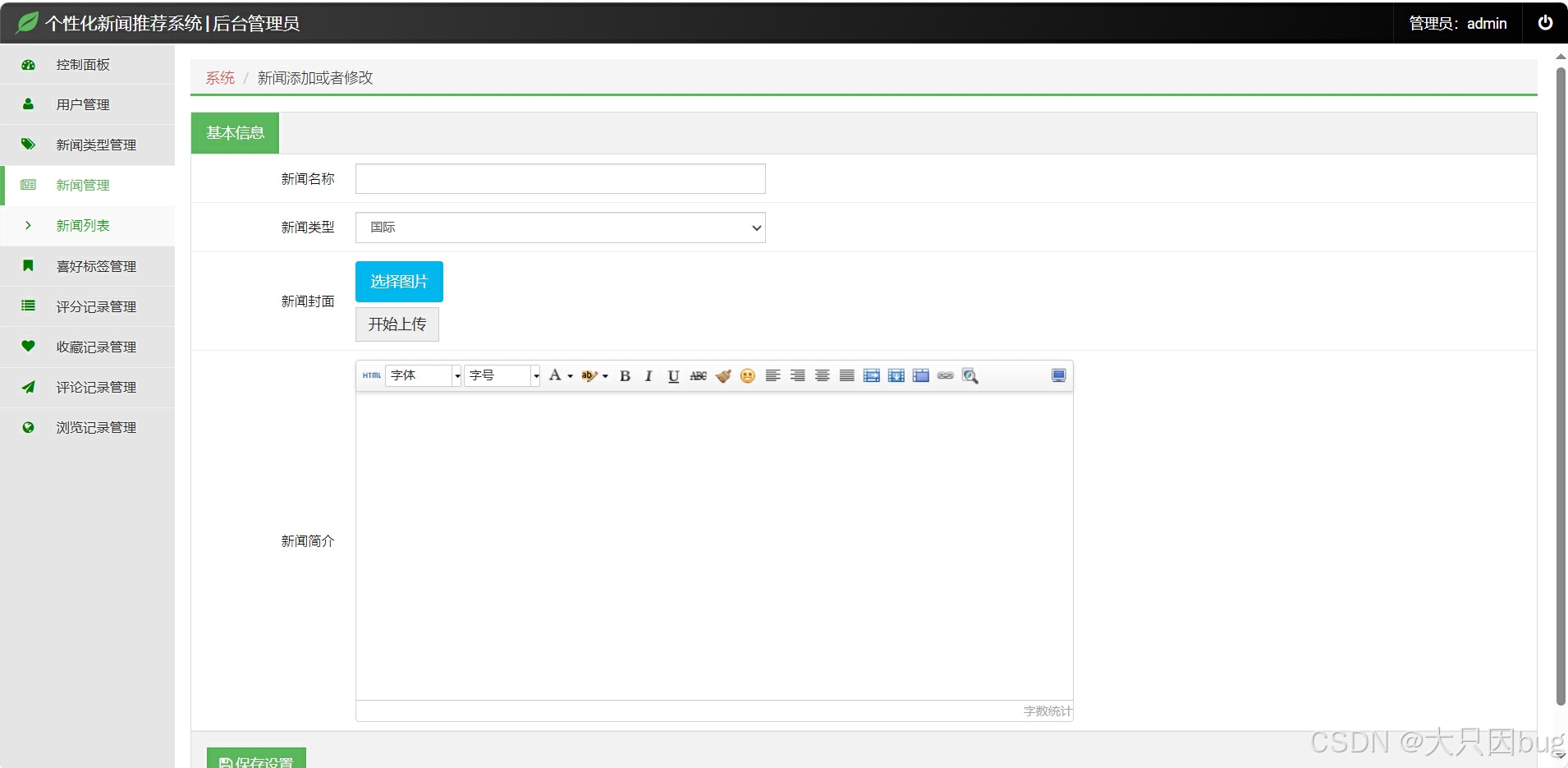Expand the 新闻管理 sidebar menu

pos(88,185)
